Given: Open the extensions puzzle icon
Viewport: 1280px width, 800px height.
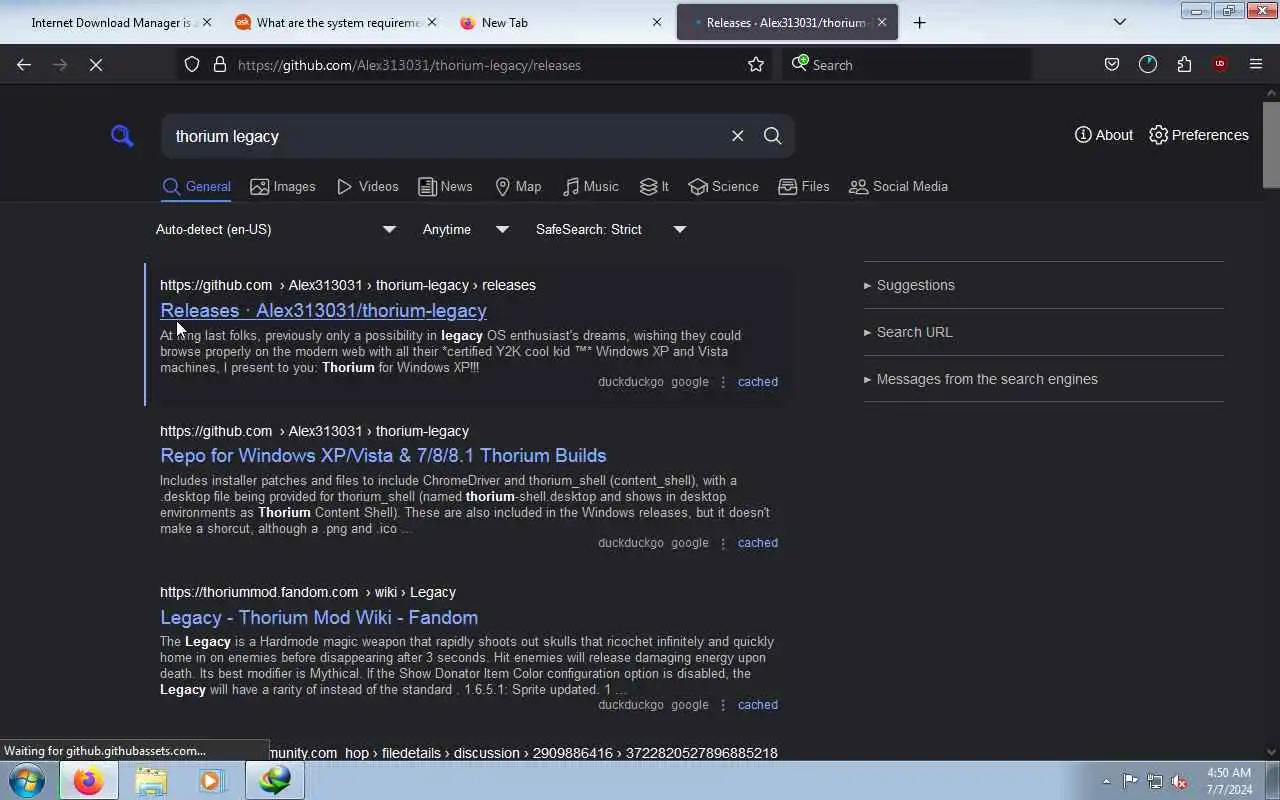Looking at the screenshot, I should pos(1184,65).
